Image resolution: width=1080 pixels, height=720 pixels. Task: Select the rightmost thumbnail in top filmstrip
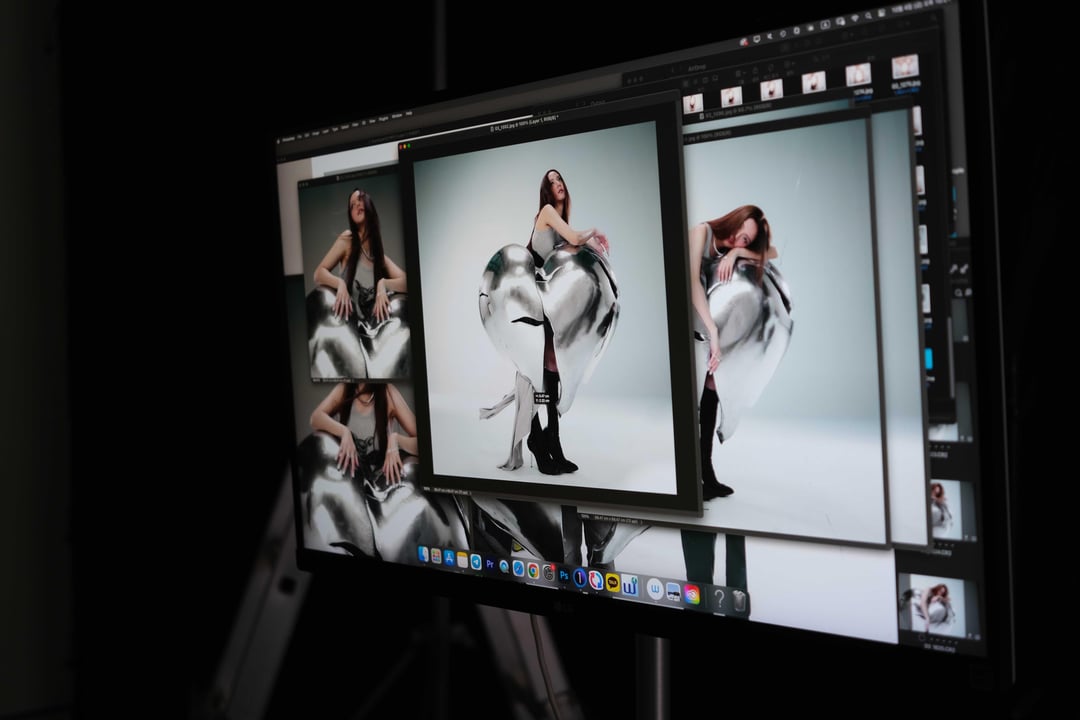pos(904,67)
